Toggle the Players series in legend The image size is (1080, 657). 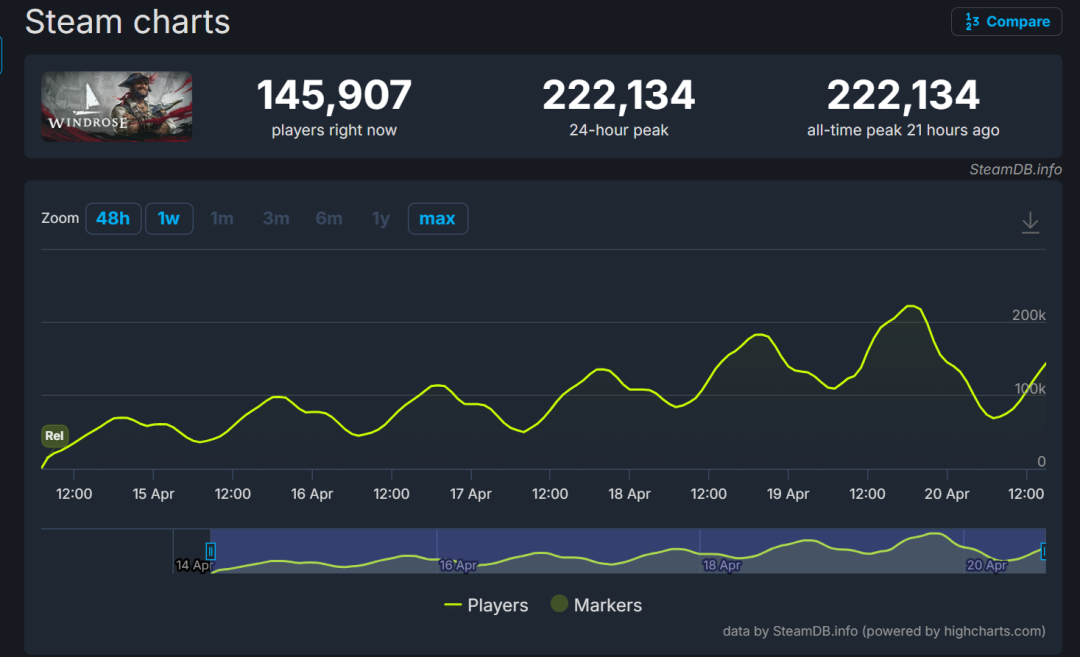(486, 605)
